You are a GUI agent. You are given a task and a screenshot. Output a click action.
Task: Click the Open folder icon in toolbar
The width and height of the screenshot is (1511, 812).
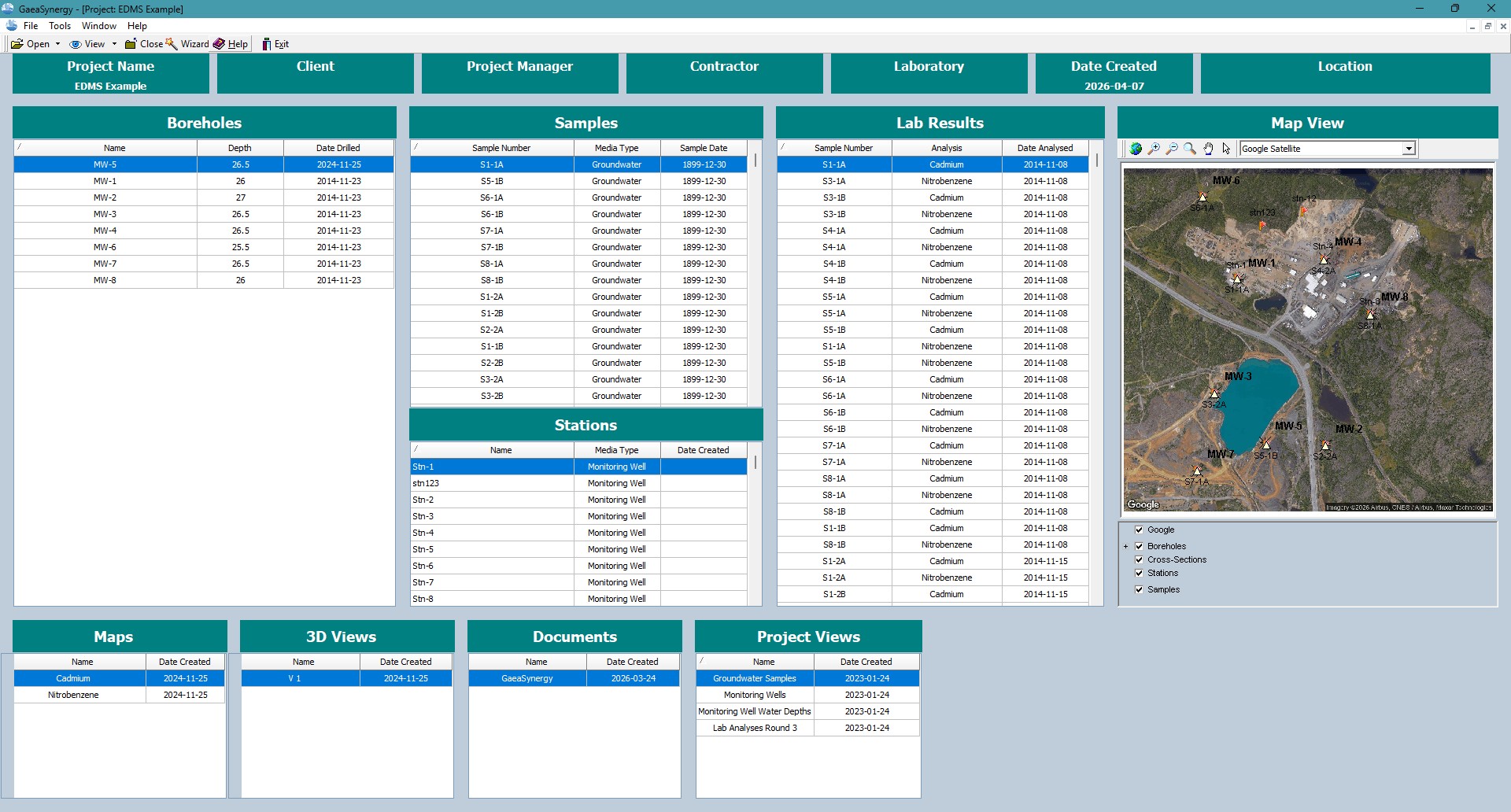[x=17, y=44]
